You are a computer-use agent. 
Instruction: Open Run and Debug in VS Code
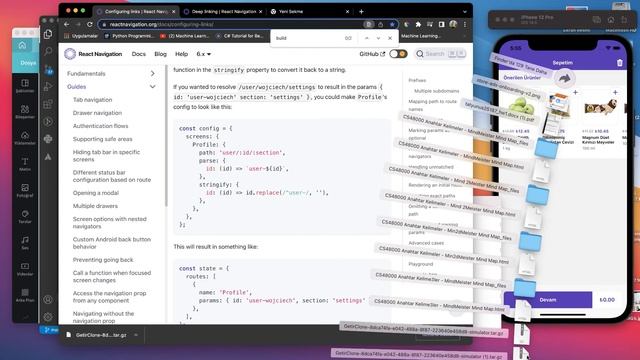click(x=48, y=87)
